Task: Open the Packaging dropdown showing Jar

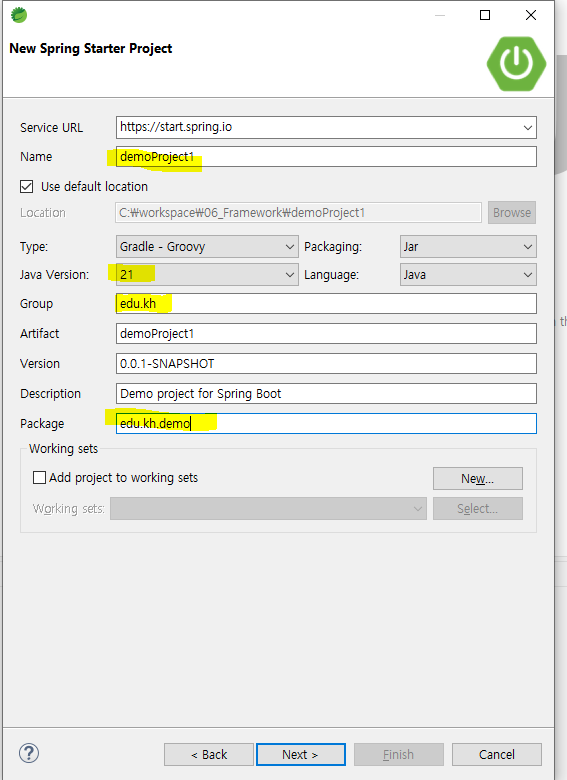Action: [468, 247]
